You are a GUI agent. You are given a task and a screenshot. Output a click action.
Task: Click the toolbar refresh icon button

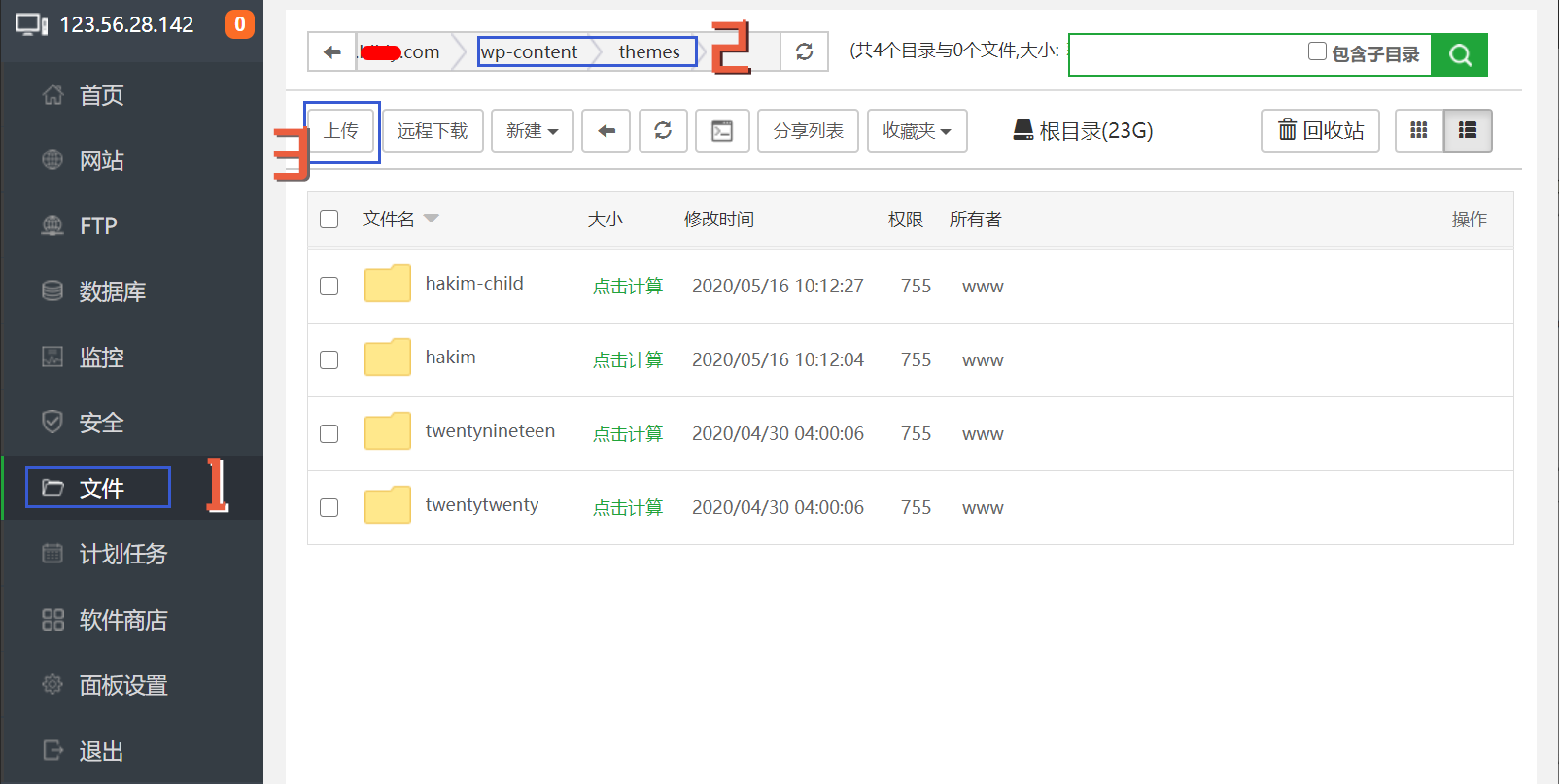click(663, 131)
